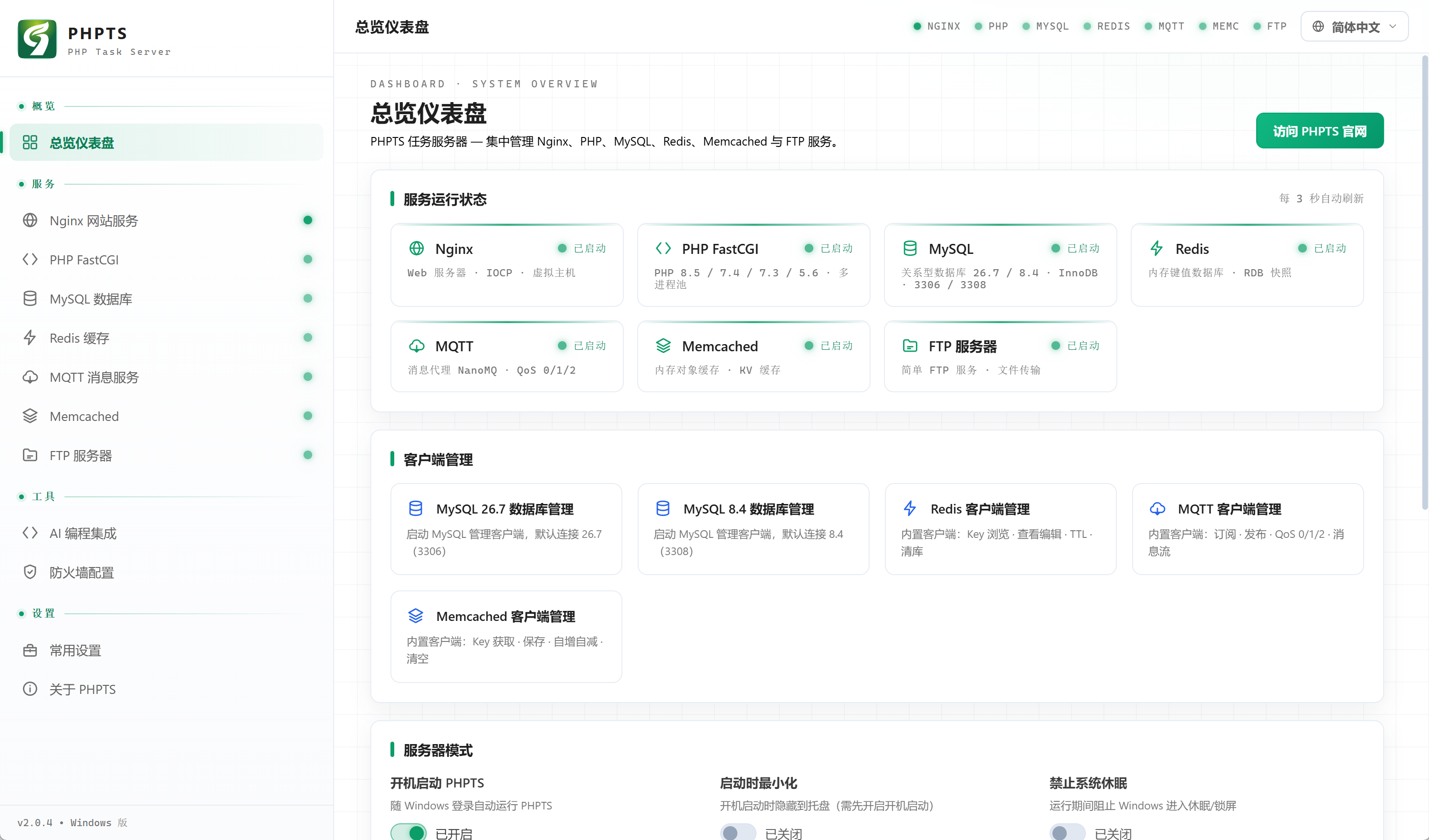Select 总览仪表盘 in the sidebar
Image resolution: width=1429 pixels, height=840 pixels.
click(166, 142)
